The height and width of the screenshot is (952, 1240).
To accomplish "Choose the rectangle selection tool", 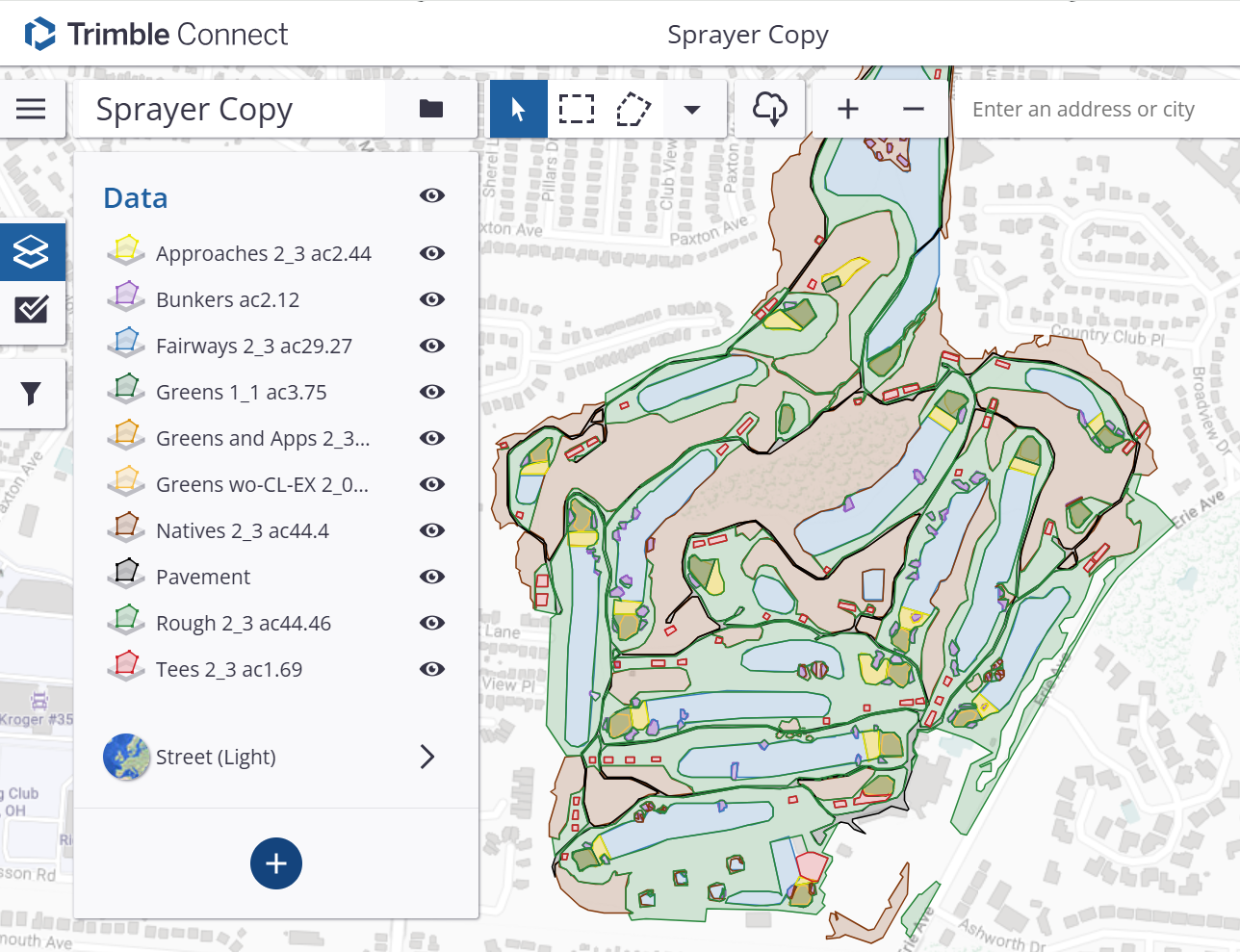I will (x=577, y=109).
